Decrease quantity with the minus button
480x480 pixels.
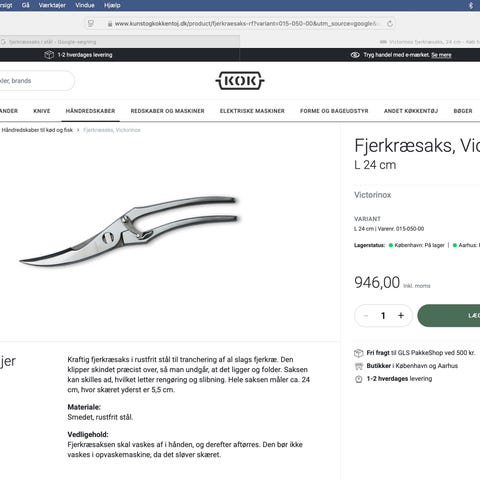click(366, 315)
